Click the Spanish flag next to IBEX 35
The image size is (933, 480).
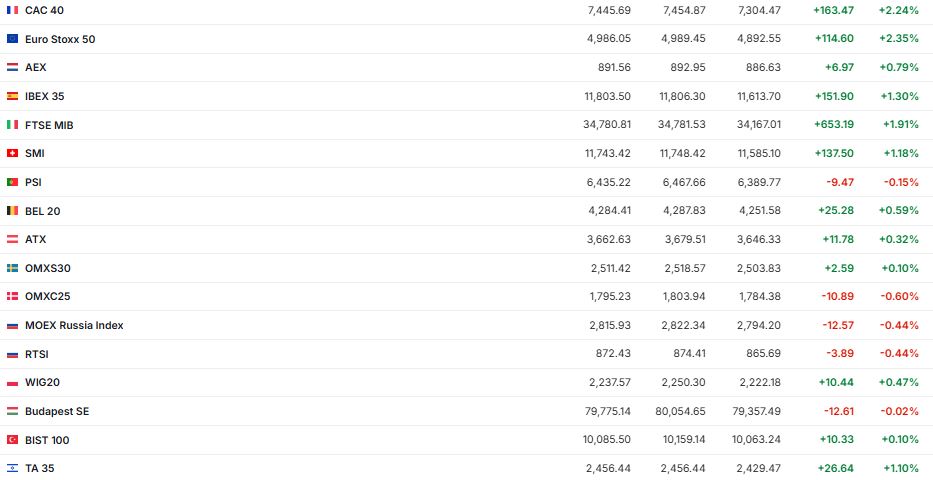(12, 96)
